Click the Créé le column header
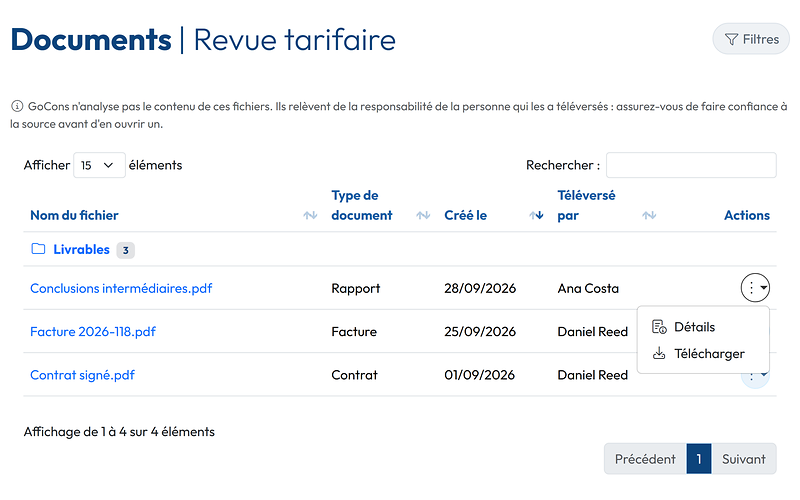Image resolution: width=800 pixels, height=500 pixels. tap(465, 215)
